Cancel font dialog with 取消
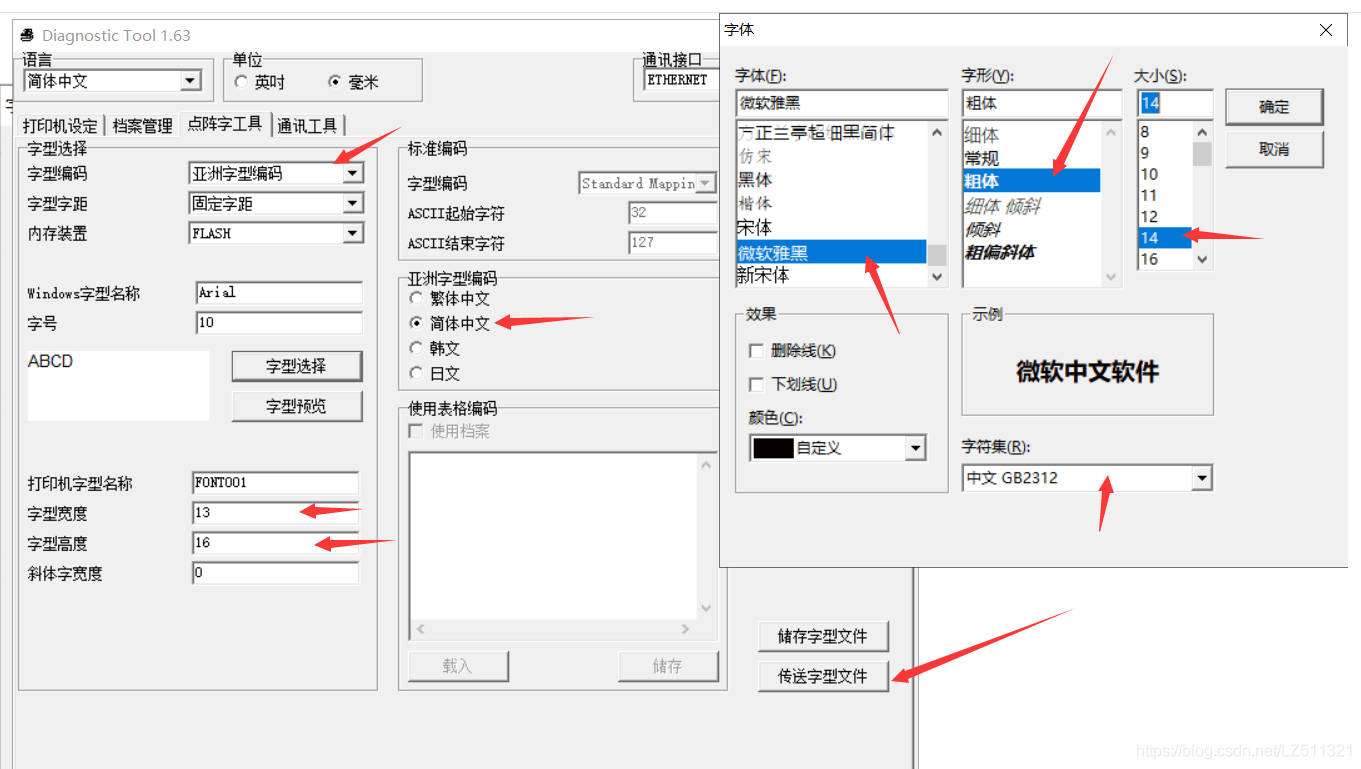The height and width of the screenshot is (769, 1361). pyautogui.click(x=1274, y=149)
